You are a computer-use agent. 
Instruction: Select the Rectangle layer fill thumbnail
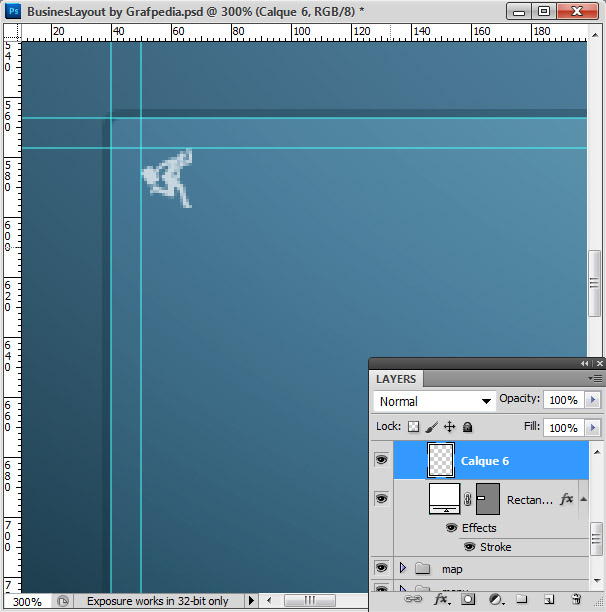(x=444, y=498)
